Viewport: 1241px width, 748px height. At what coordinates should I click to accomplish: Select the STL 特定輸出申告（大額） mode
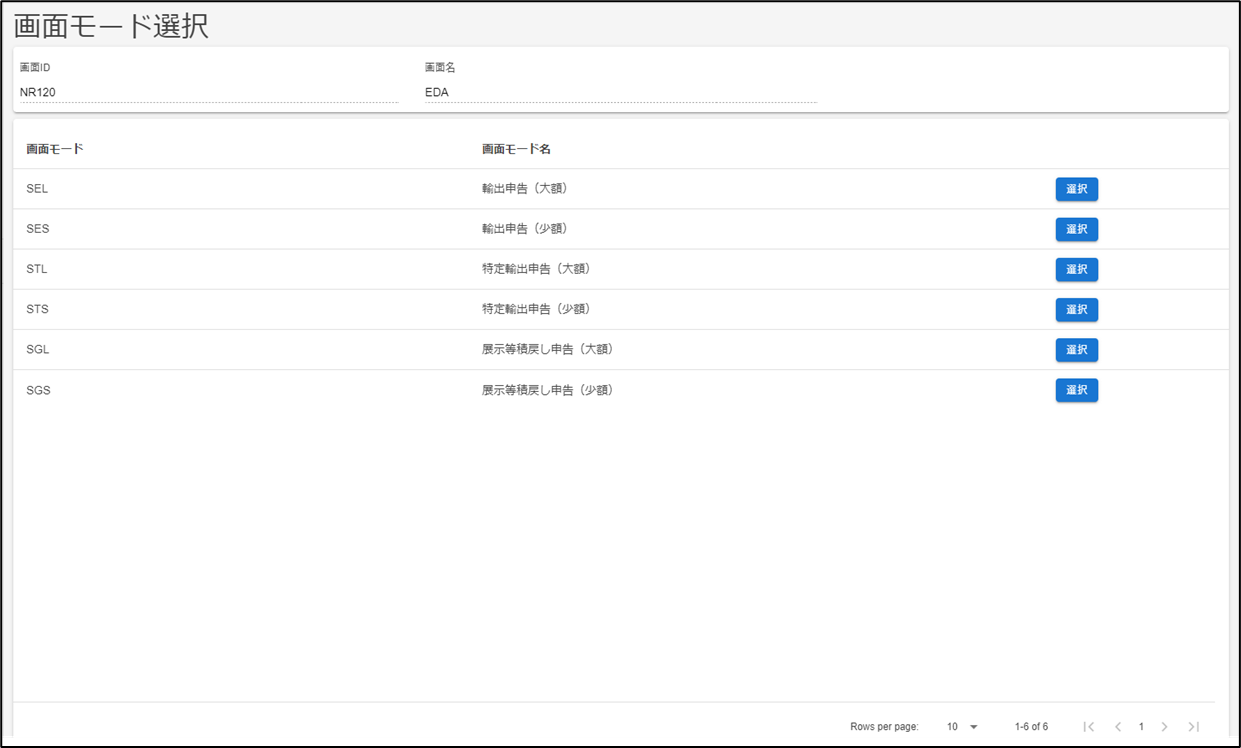click(x=1076, y=269)
